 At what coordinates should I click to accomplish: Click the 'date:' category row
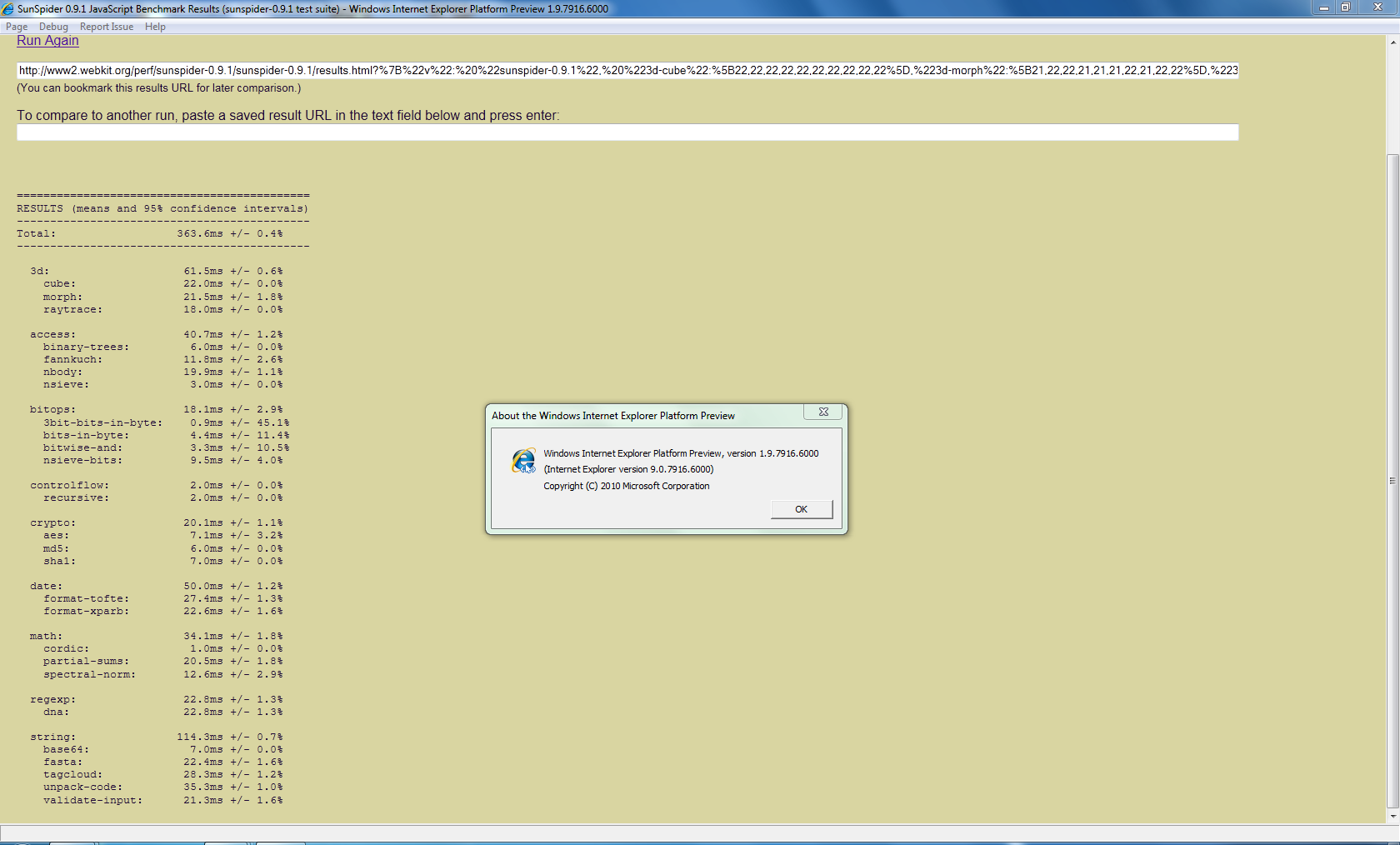157,587
